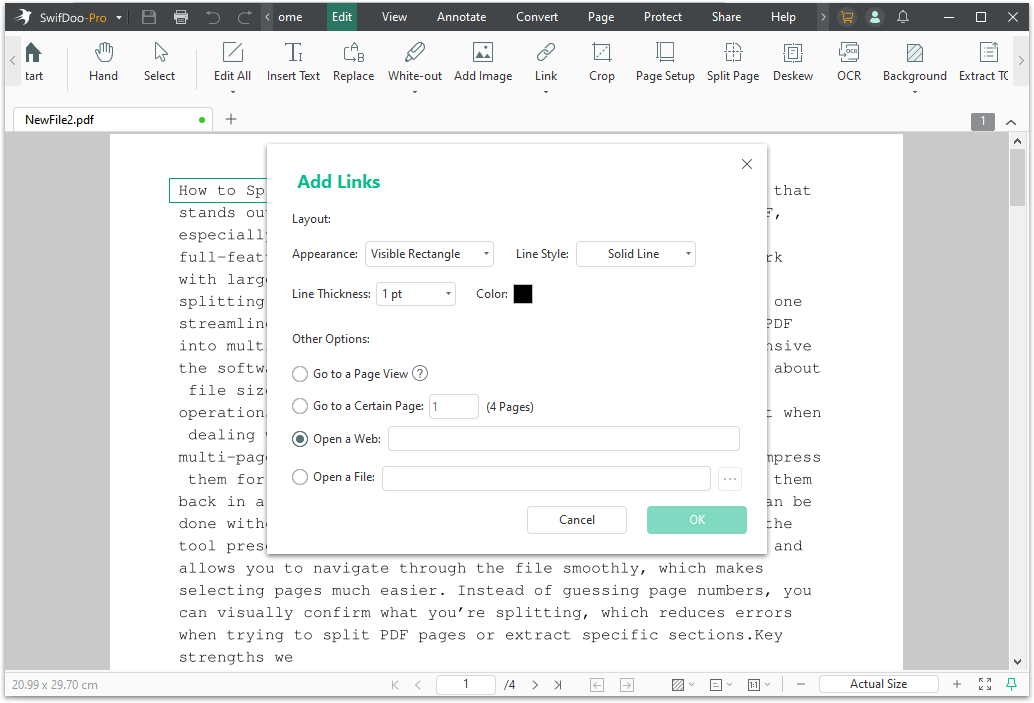Select the Hand tool
The width and height of the screenshot is (1034, 703).
point(103,62)
